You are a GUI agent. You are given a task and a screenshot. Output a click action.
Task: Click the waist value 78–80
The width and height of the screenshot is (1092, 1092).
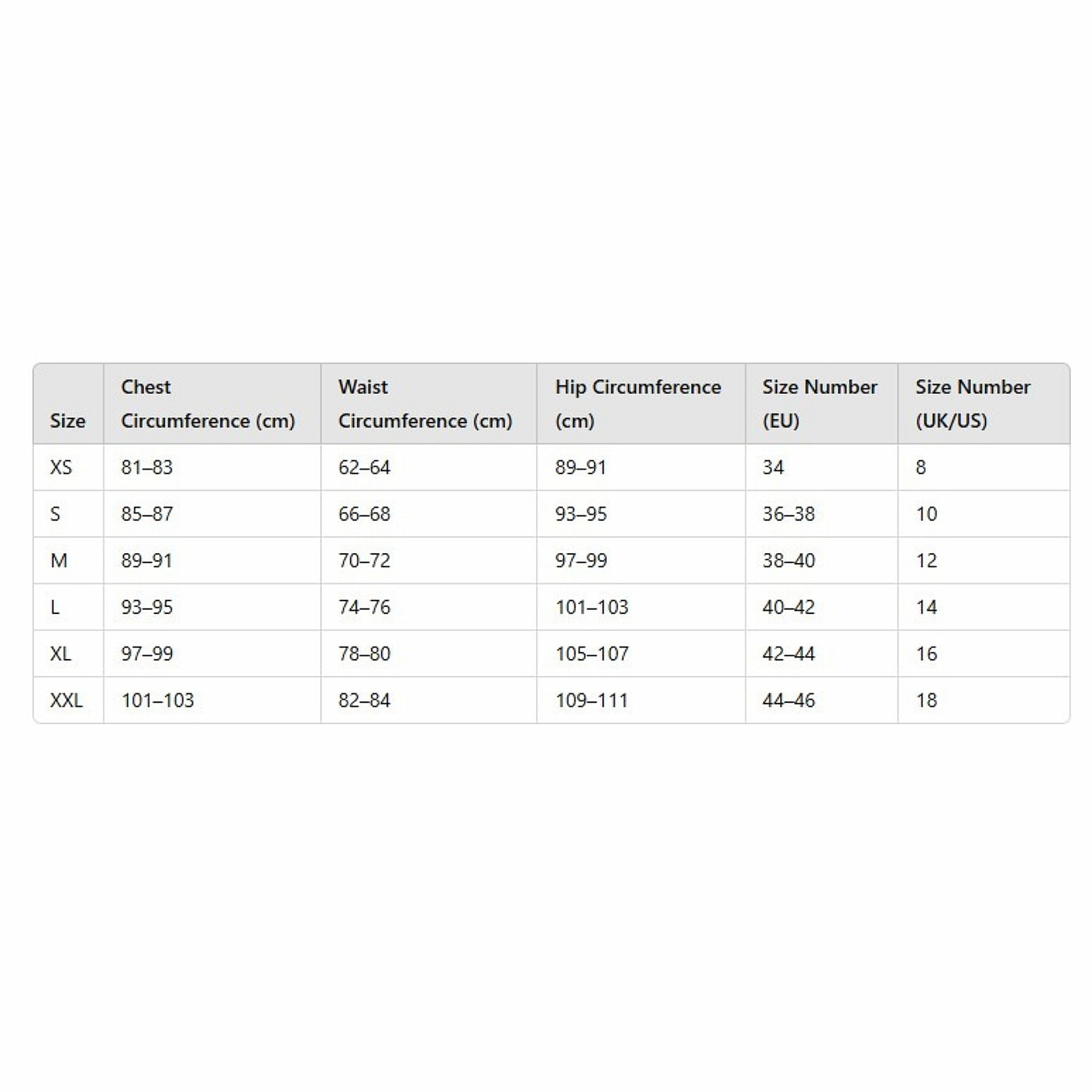[364, 654]
